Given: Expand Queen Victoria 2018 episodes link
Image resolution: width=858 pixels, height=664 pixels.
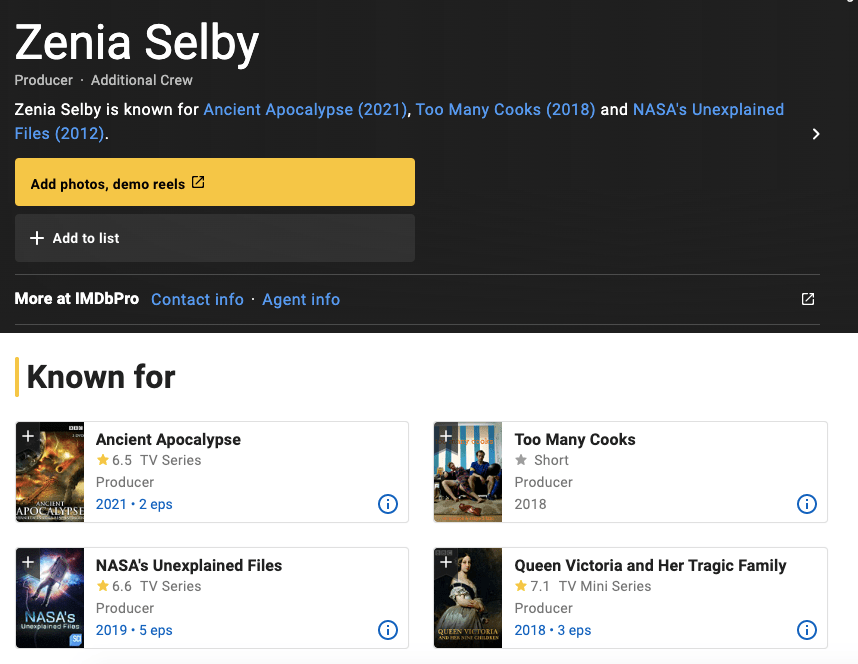Looking at the screenshot, I should tap(553, 630).
